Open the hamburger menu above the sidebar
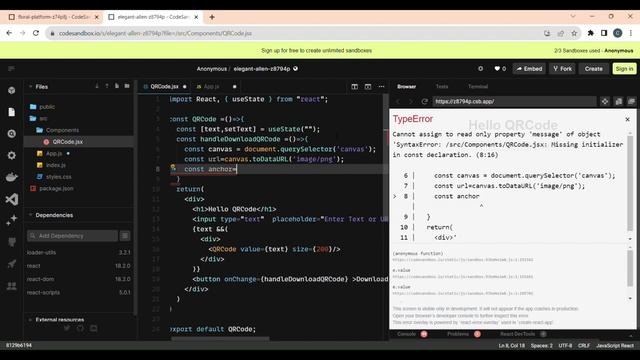This screenshot has width=640, height=360. 11,69
